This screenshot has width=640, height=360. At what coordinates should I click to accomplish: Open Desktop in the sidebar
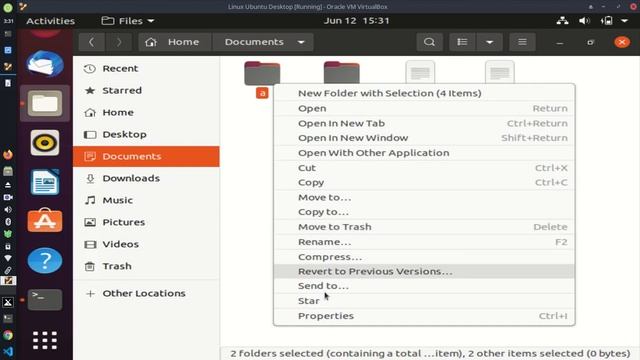click(146, 134)
